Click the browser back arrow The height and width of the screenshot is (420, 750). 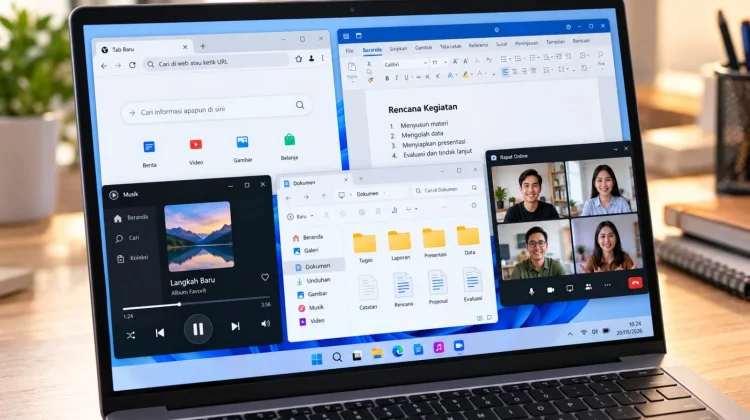[104, 66]
